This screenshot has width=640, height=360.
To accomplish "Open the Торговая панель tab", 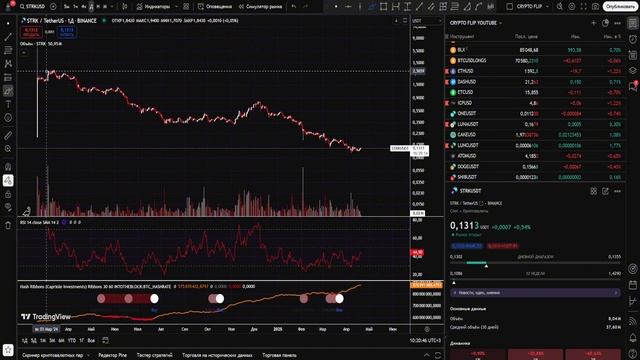I will [279, 355].
